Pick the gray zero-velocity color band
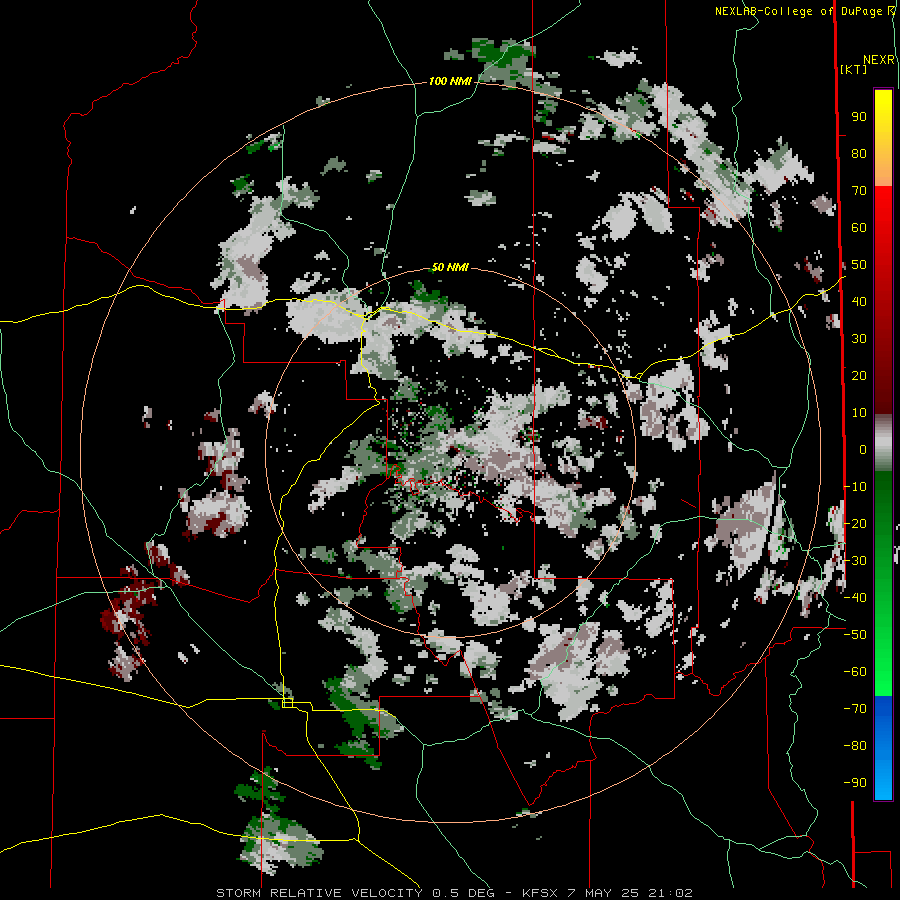 click(x=883, y=443)
